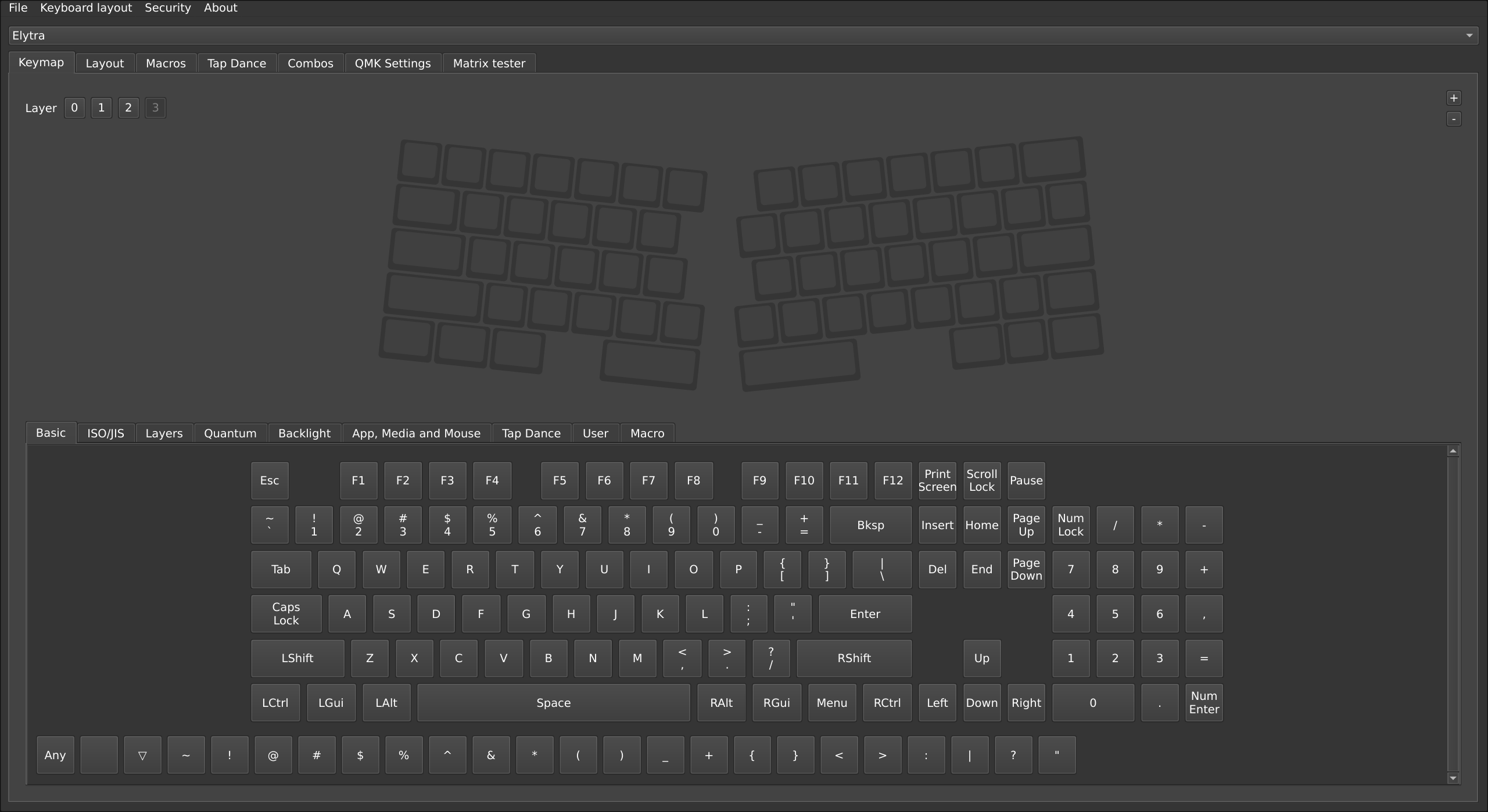Pick the blank empty keycode key
The image size is (1488, 812).
pyautogui.click(x=99, y=754)
